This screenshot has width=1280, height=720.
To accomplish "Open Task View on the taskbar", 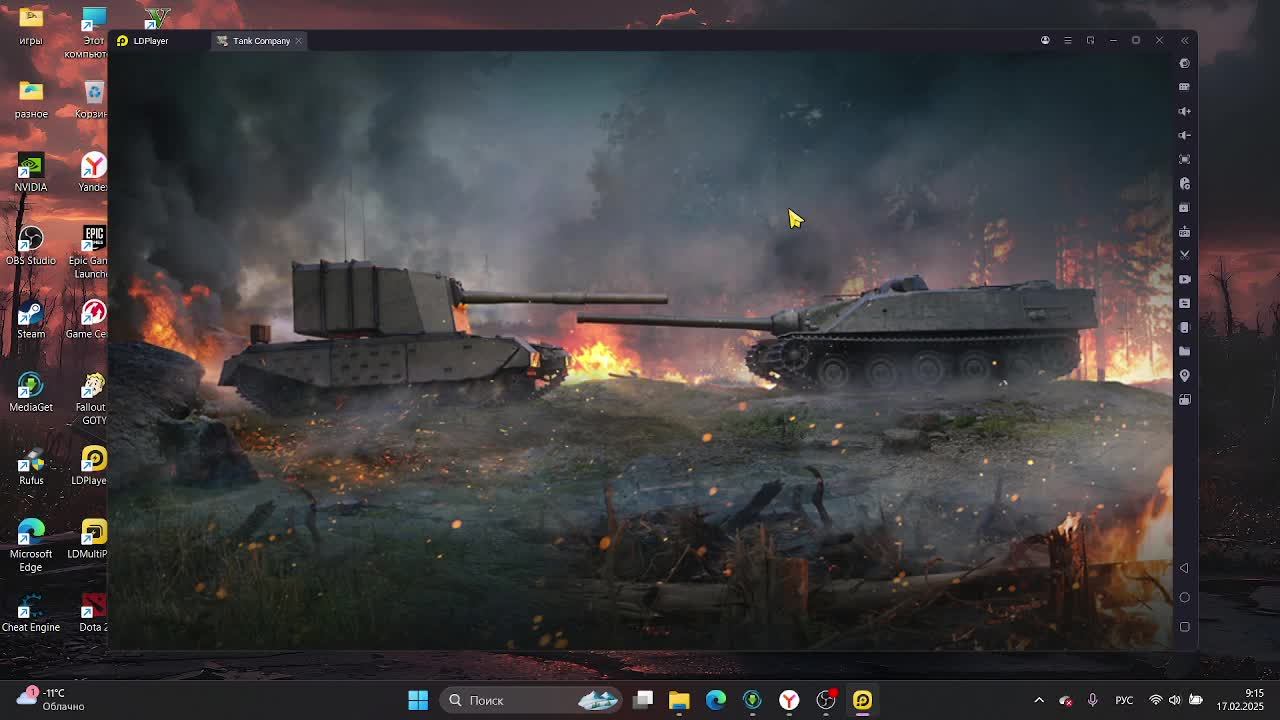I will tap(643, 700).
